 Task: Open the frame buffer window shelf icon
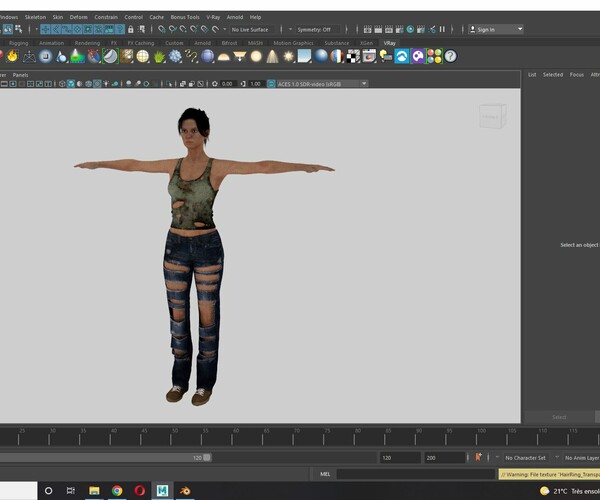click(369, 56)
